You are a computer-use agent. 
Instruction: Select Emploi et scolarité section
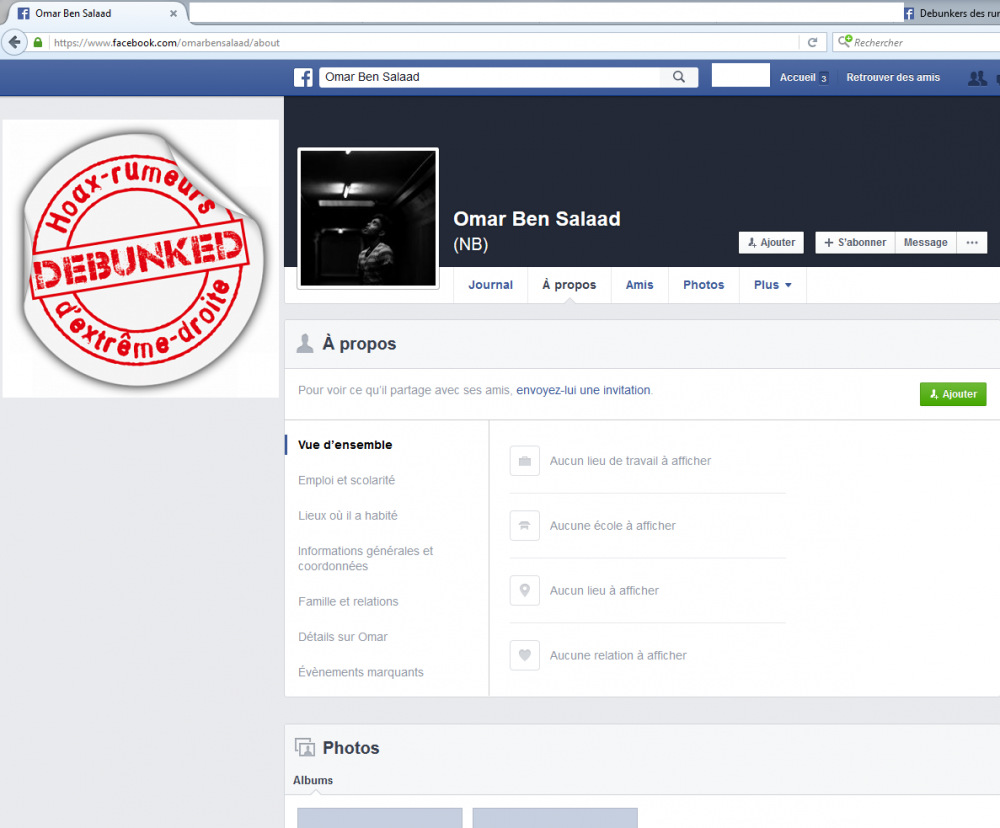point(346,480)
